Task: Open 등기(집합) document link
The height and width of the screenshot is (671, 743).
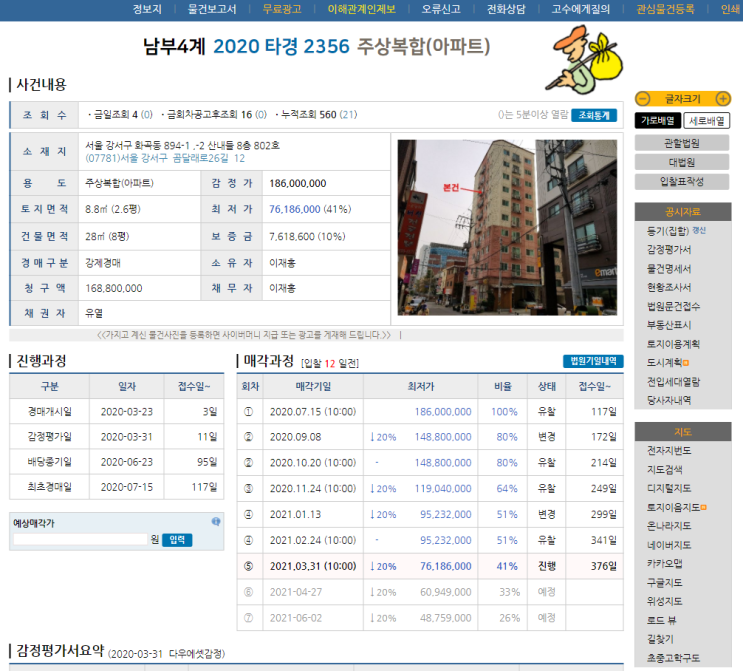Action: (668, 231)
